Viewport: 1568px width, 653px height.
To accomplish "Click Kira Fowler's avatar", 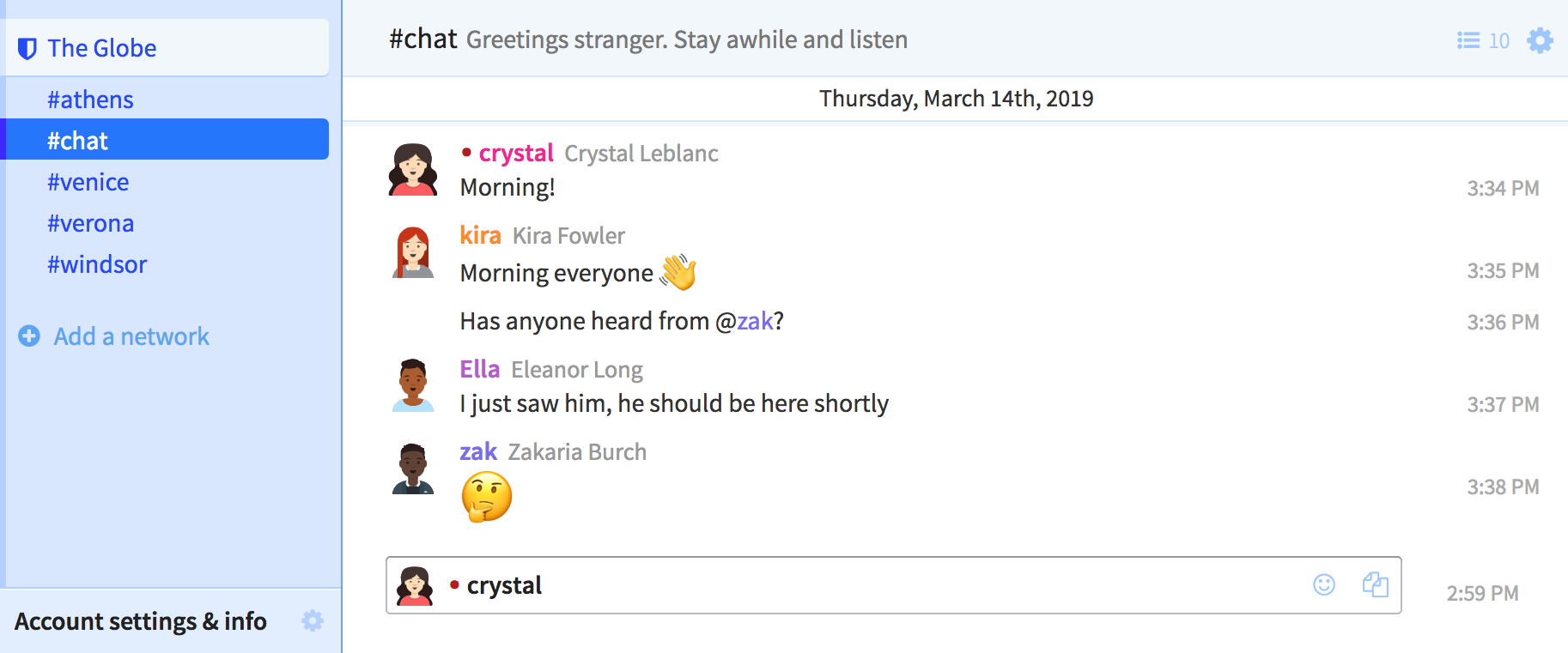I will (413, 252).
